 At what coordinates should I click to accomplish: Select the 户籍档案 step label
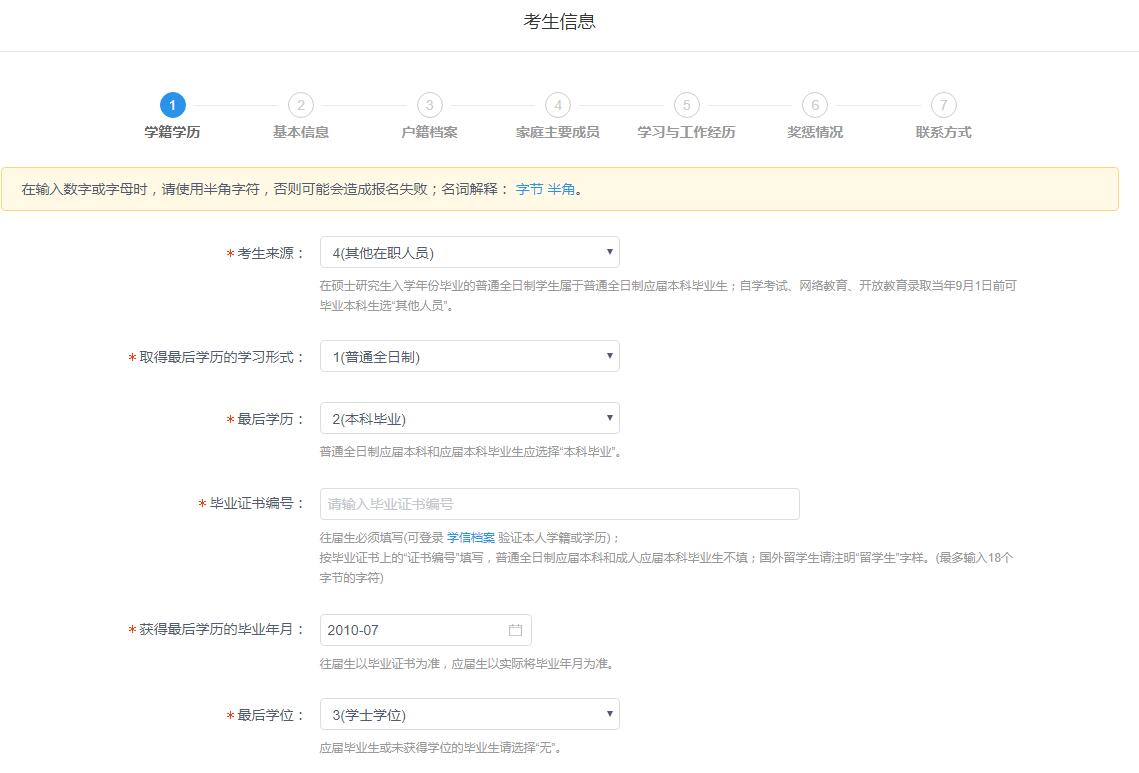429,132
